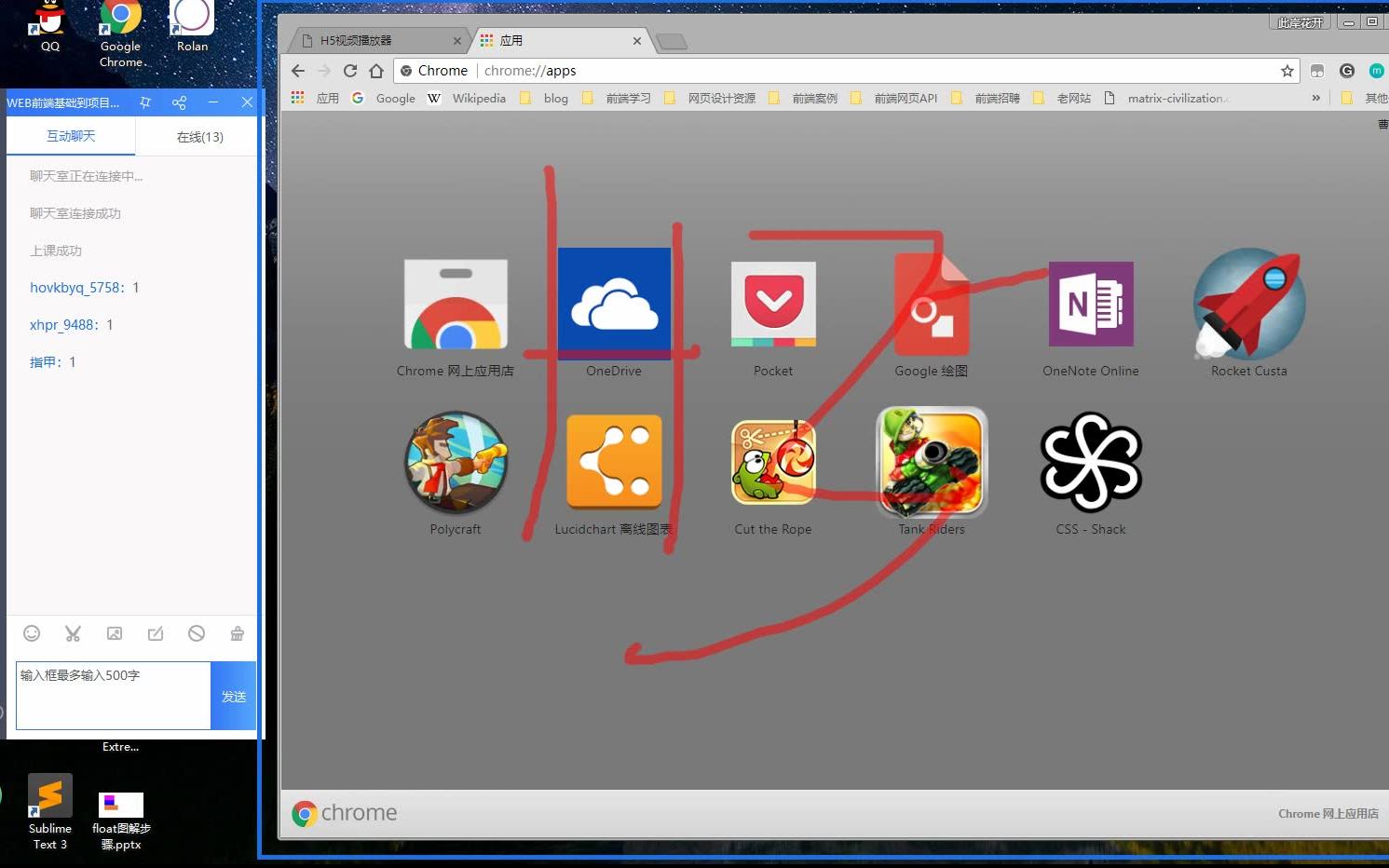Open the matrix-civilization bookmark
1389x868 pixels.
pos(1166,98)
